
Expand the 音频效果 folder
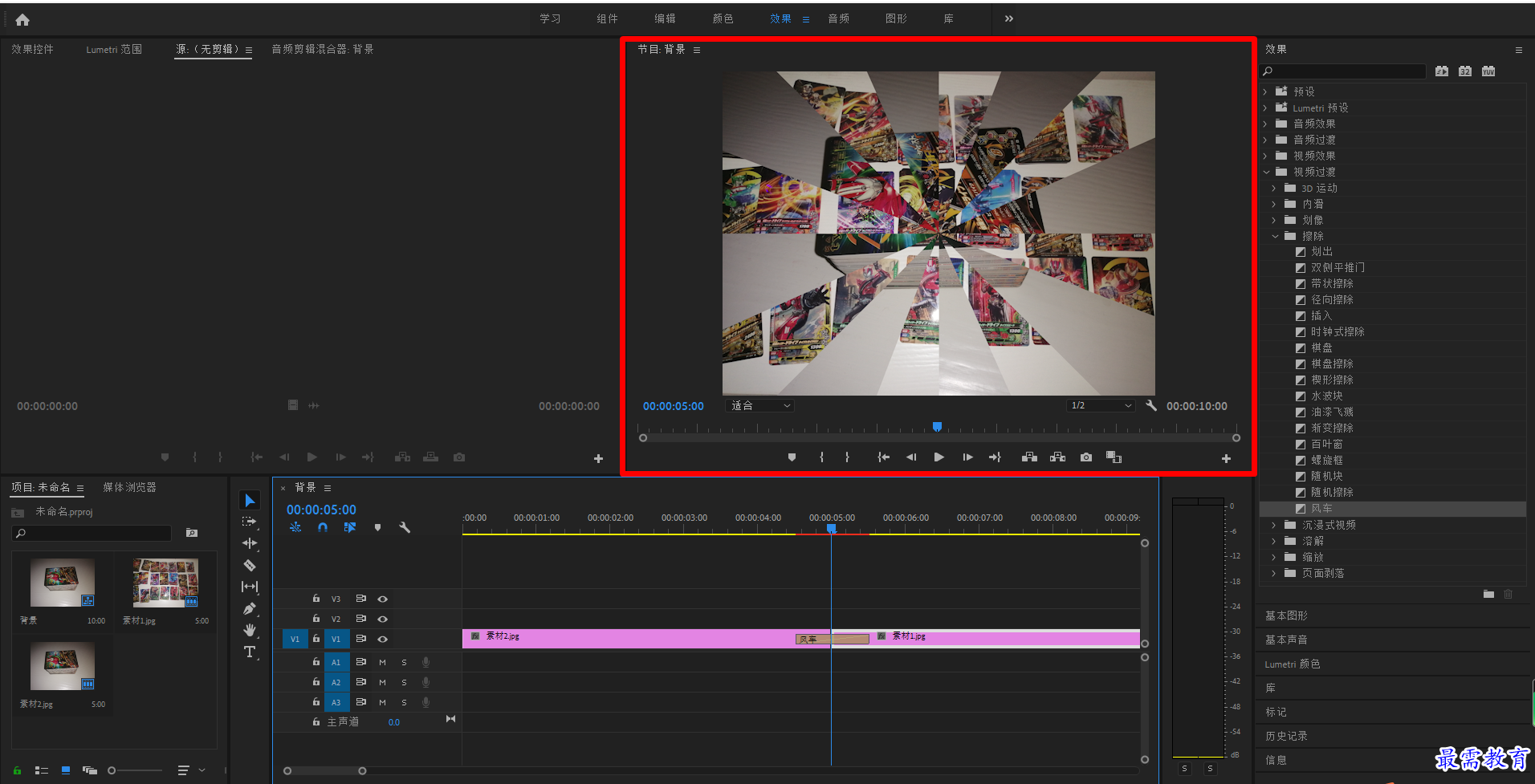tap(1266, 124)
